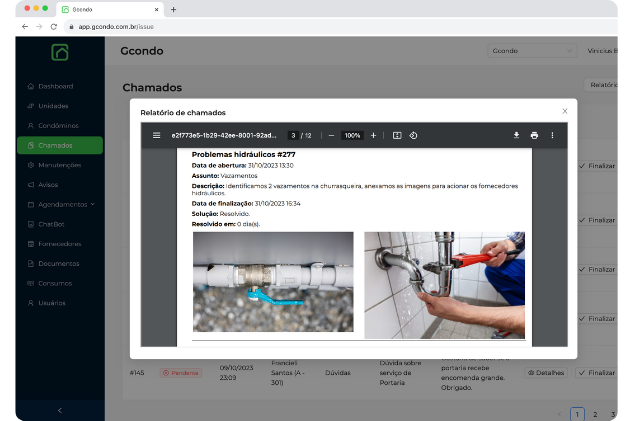Go to page 2 in pagination
The width and height of the screenshot is (633, 421).
point(595,414)
